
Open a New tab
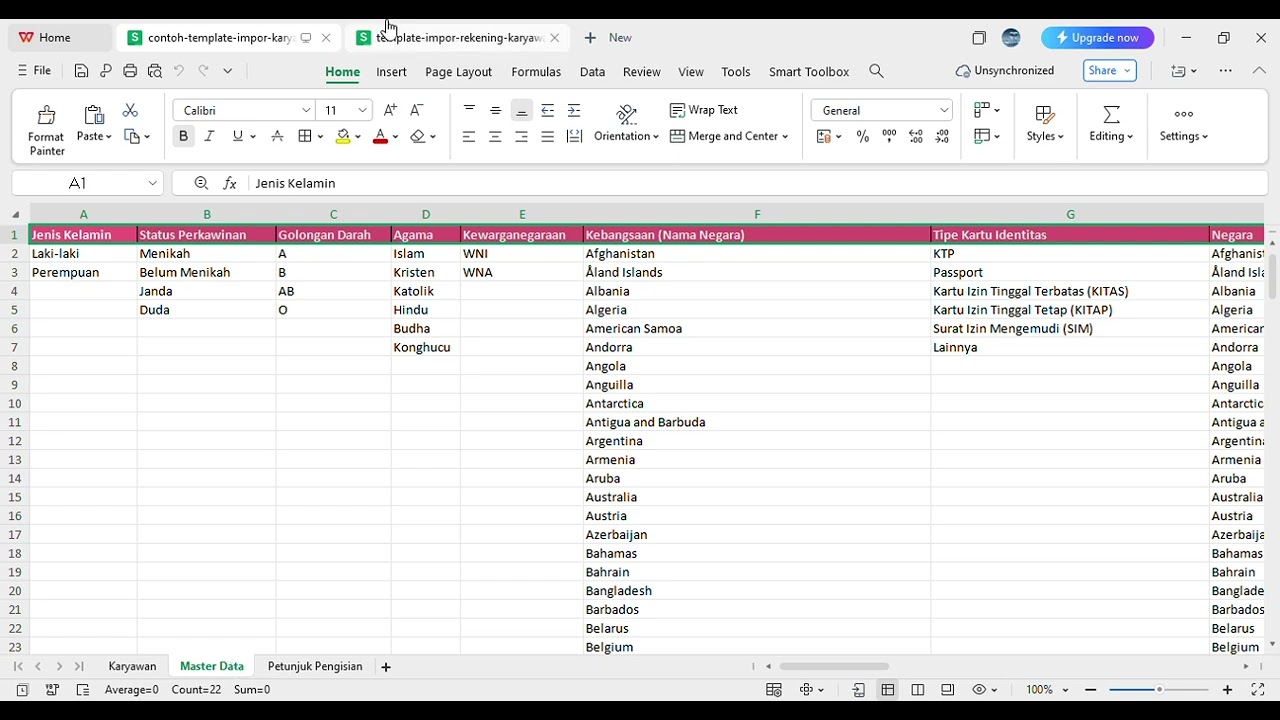pos(608,38)
